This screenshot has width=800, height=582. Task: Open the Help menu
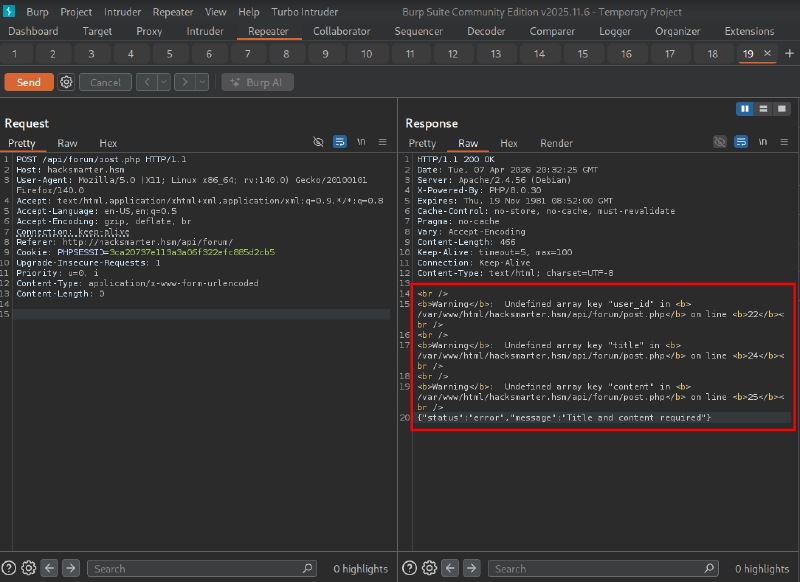(x=249, y=12)
